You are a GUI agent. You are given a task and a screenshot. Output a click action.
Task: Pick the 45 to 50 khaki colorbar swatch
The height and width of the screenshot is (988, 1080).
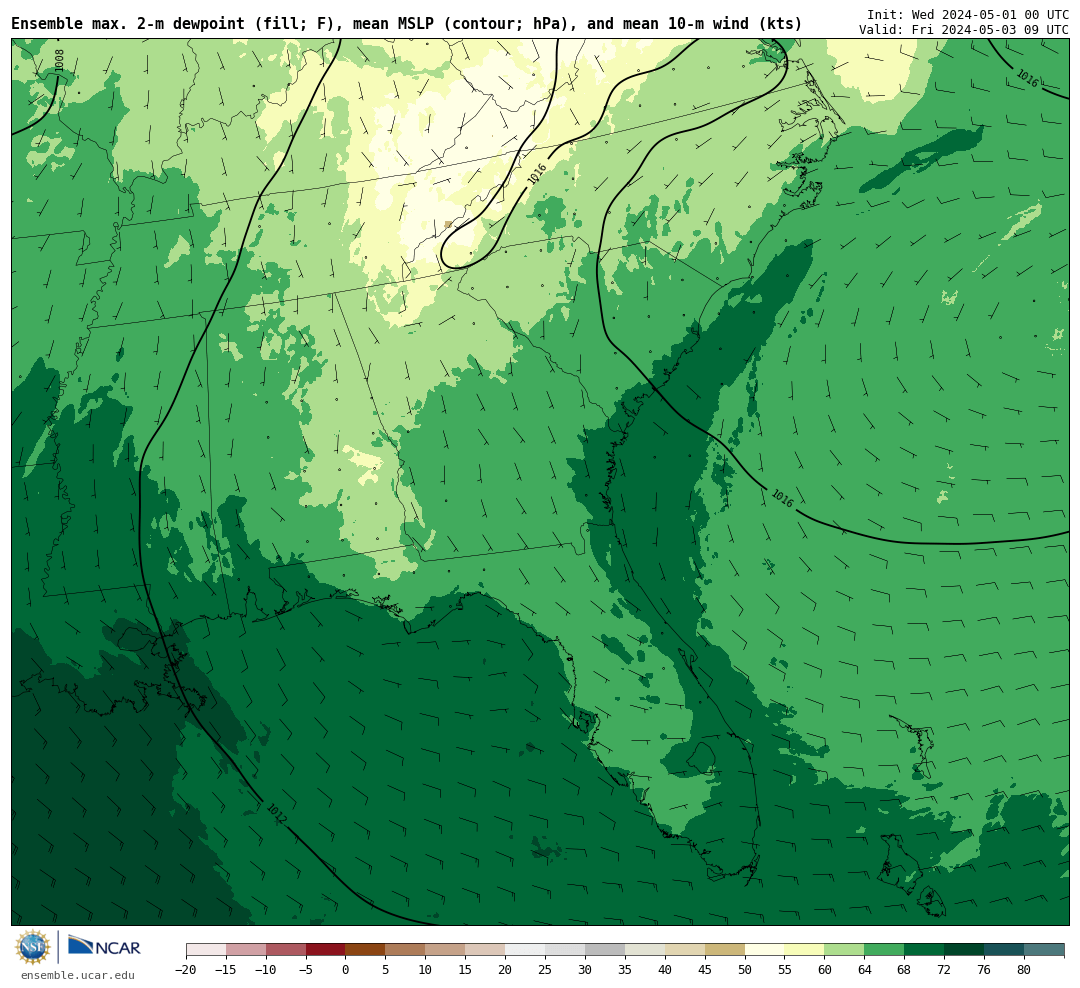click(725, 950)
